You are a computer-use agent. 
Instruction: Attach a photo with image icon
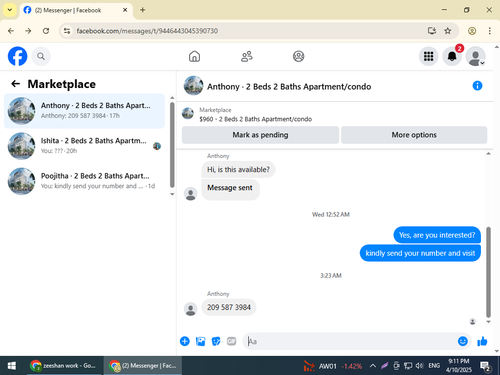coord(200,341)
